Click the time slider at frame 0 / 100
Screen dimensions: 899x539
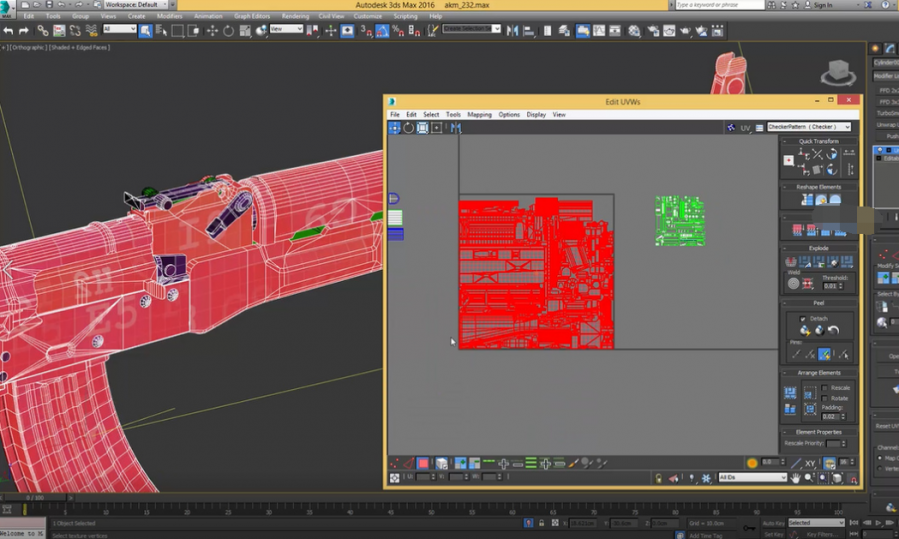[35, 498]
